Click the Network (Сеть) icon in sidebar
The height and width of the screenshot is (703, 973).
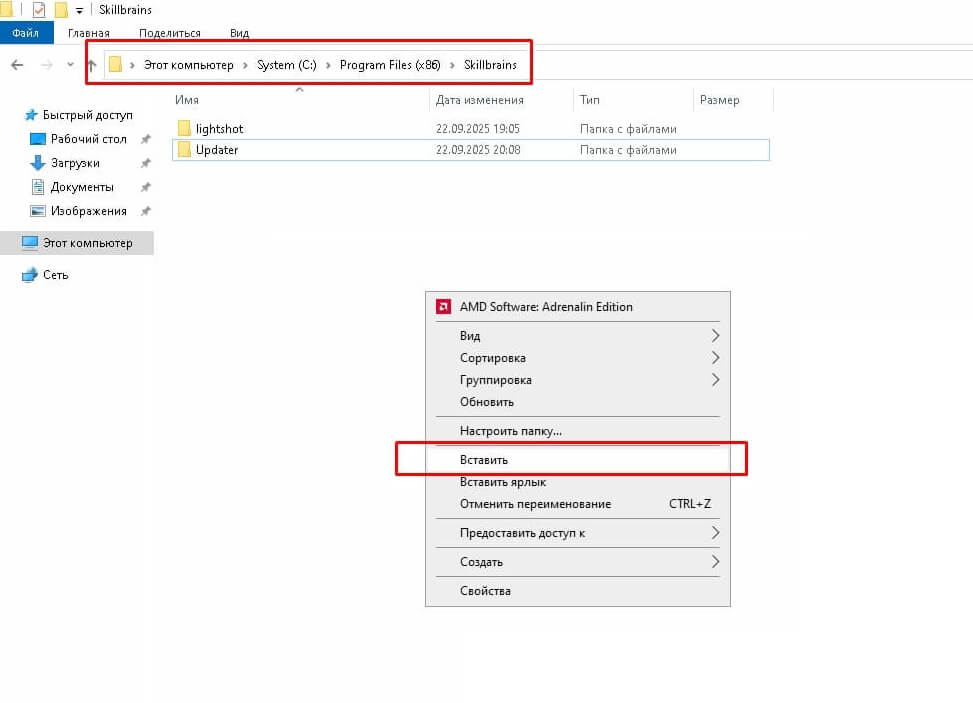[30, 275]
